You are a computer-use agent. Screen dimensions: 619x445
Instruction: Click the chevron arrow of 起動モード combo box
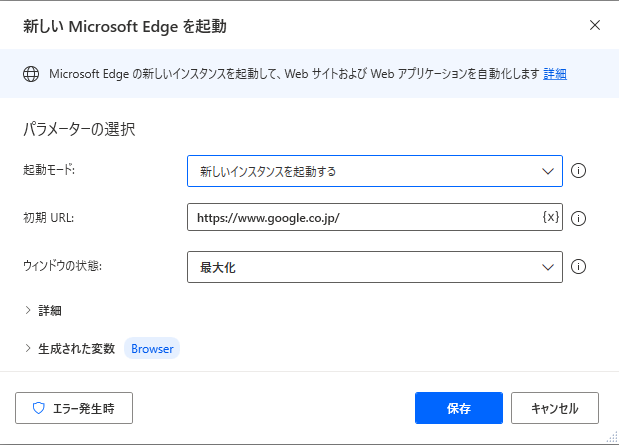(x=548, y=171)
